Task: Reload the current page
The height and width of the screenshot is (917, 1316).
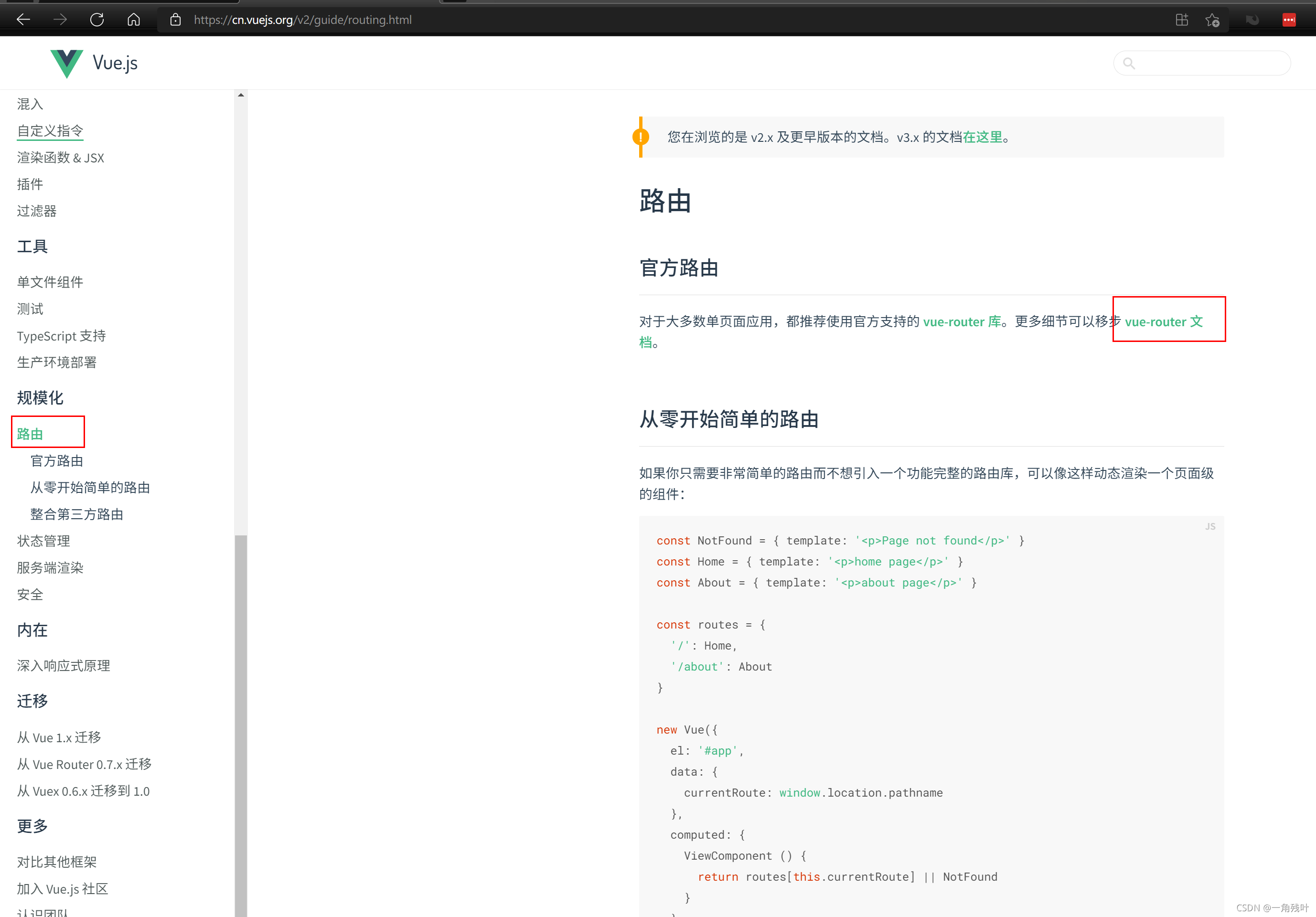Action: pyautogui.click(x=97, y=19)
